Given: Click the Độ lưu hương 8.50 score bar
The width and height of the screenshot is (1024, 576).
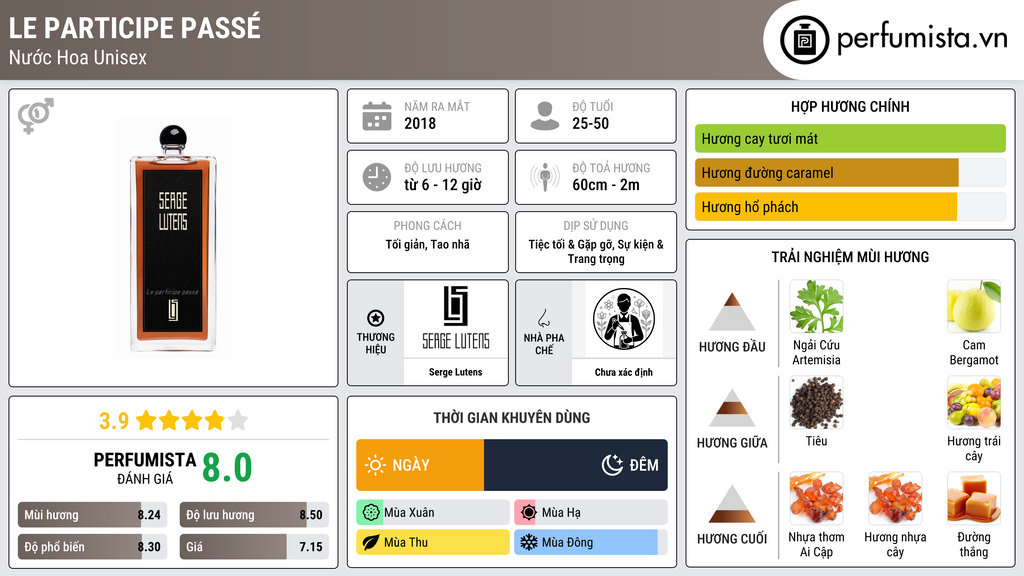Looking at the screenshot, I should tap(254, 515).
